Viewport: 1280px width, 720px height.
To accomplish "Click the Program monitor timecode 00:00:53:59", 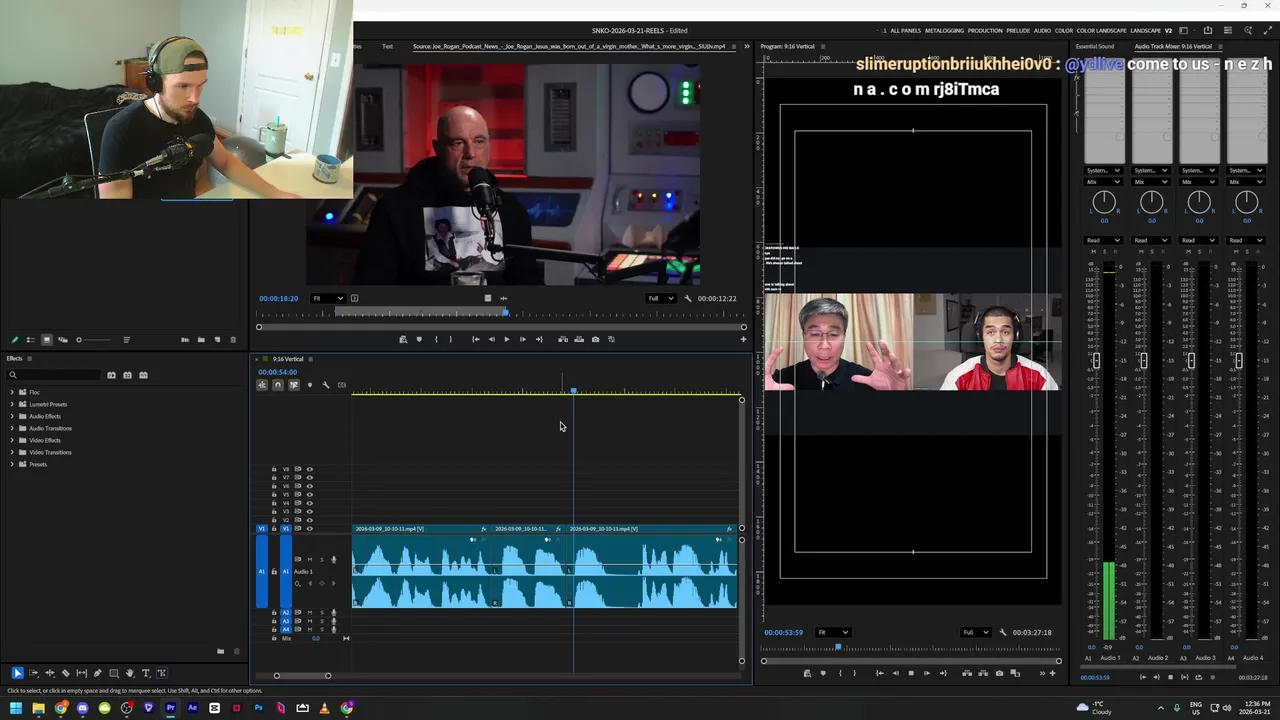I will click(783, 632).
